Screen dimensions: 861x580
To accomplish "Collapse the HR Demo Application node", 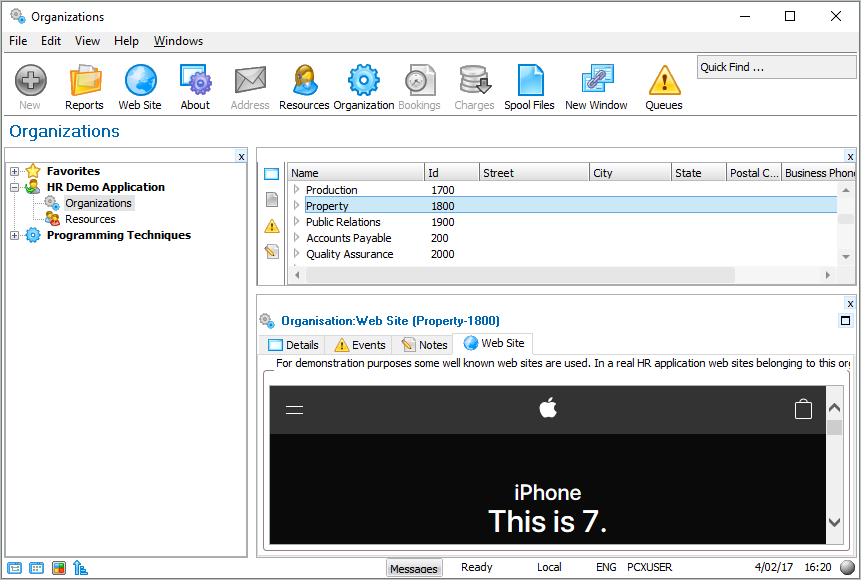I will click(15, 187).
